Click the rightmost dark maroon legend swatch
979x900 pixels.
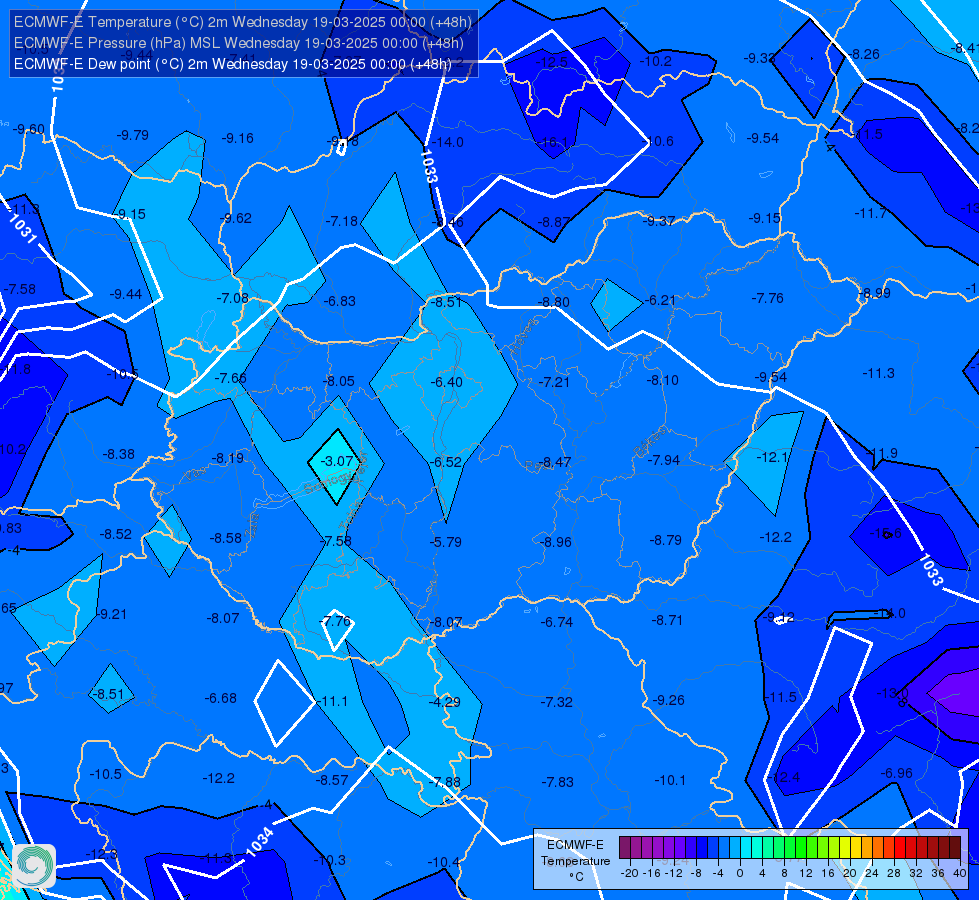pos(955,848)
